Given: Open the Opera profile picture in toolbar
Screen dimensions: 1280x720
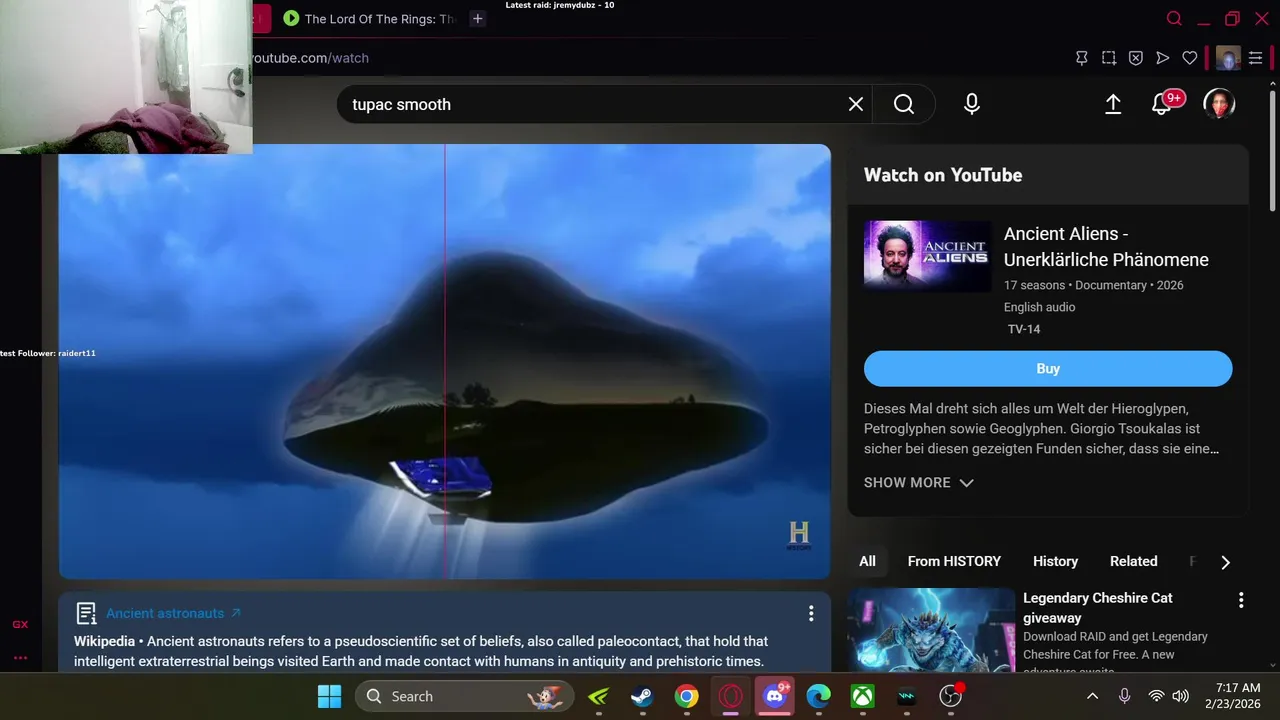Looking at the screenshot, I should (x=1228, y=58).
